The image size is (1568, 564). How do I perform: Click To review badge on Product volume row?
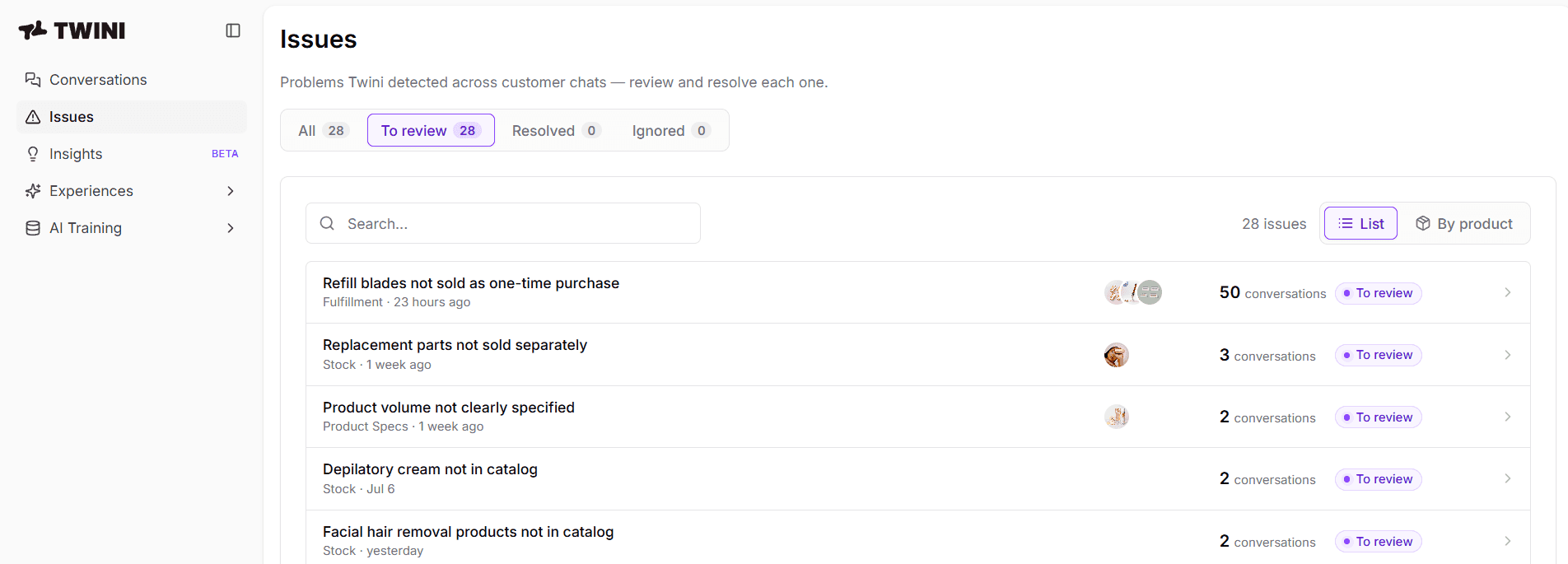[x=1378, y=417]
